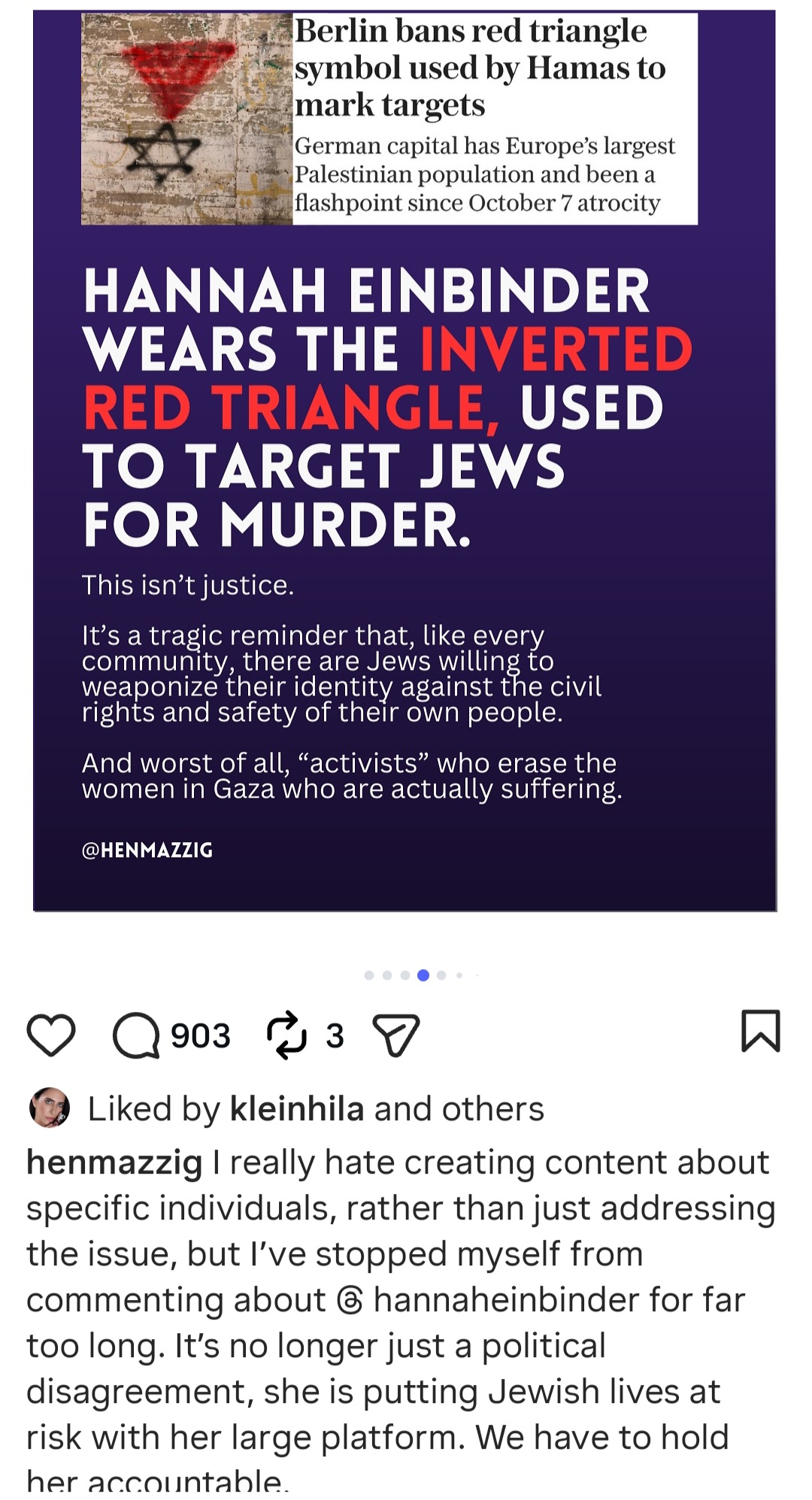Like the post with heart icon
This screenshot has width=812, height=1500.
[x=51, y=1035]
